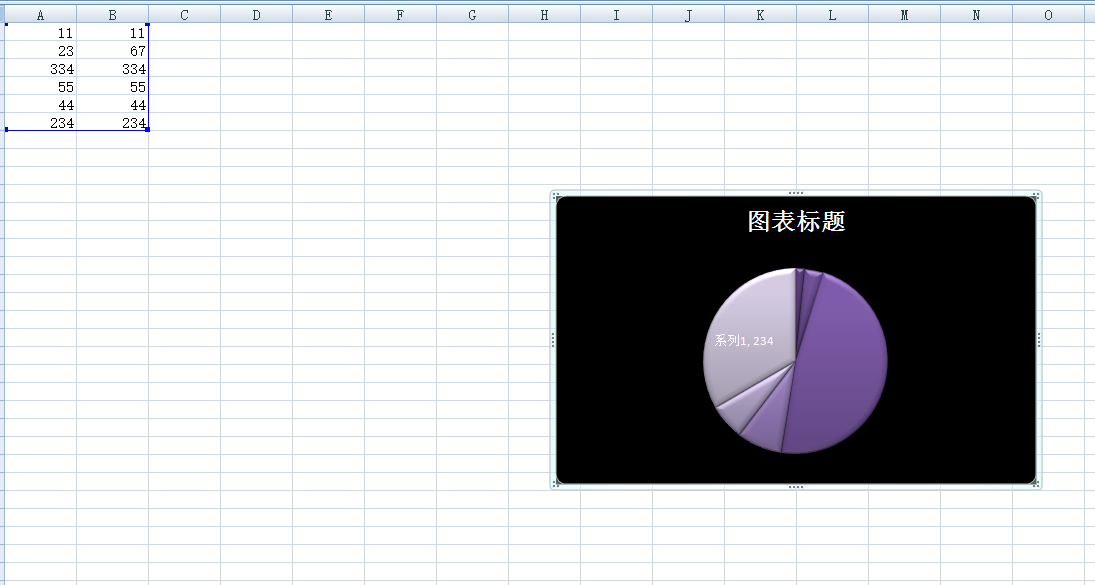Click the chart's right-middle sizing handle
1095x585 pixels.
click(1038, 340)
